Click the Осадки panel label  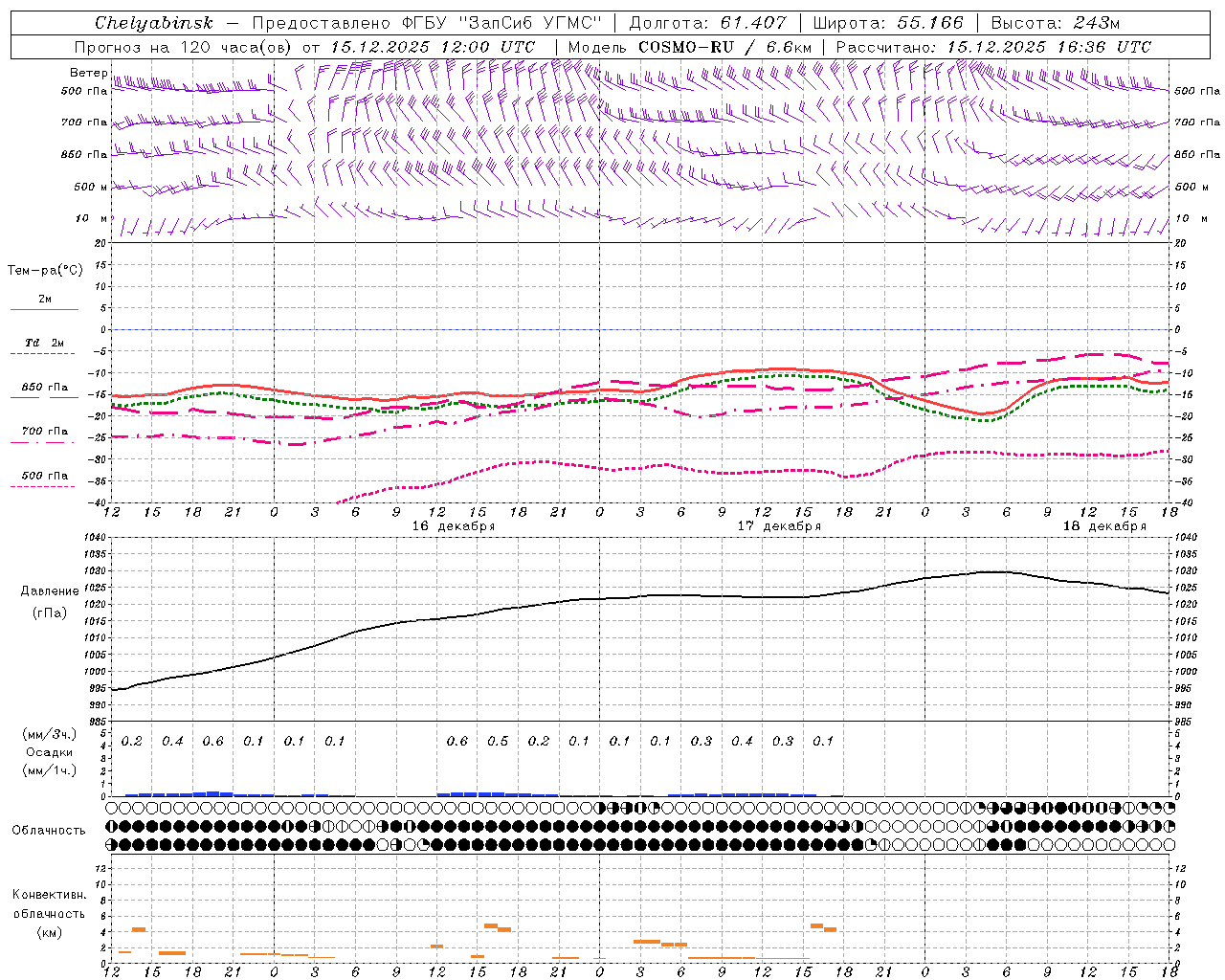click(x=48, y=752)
